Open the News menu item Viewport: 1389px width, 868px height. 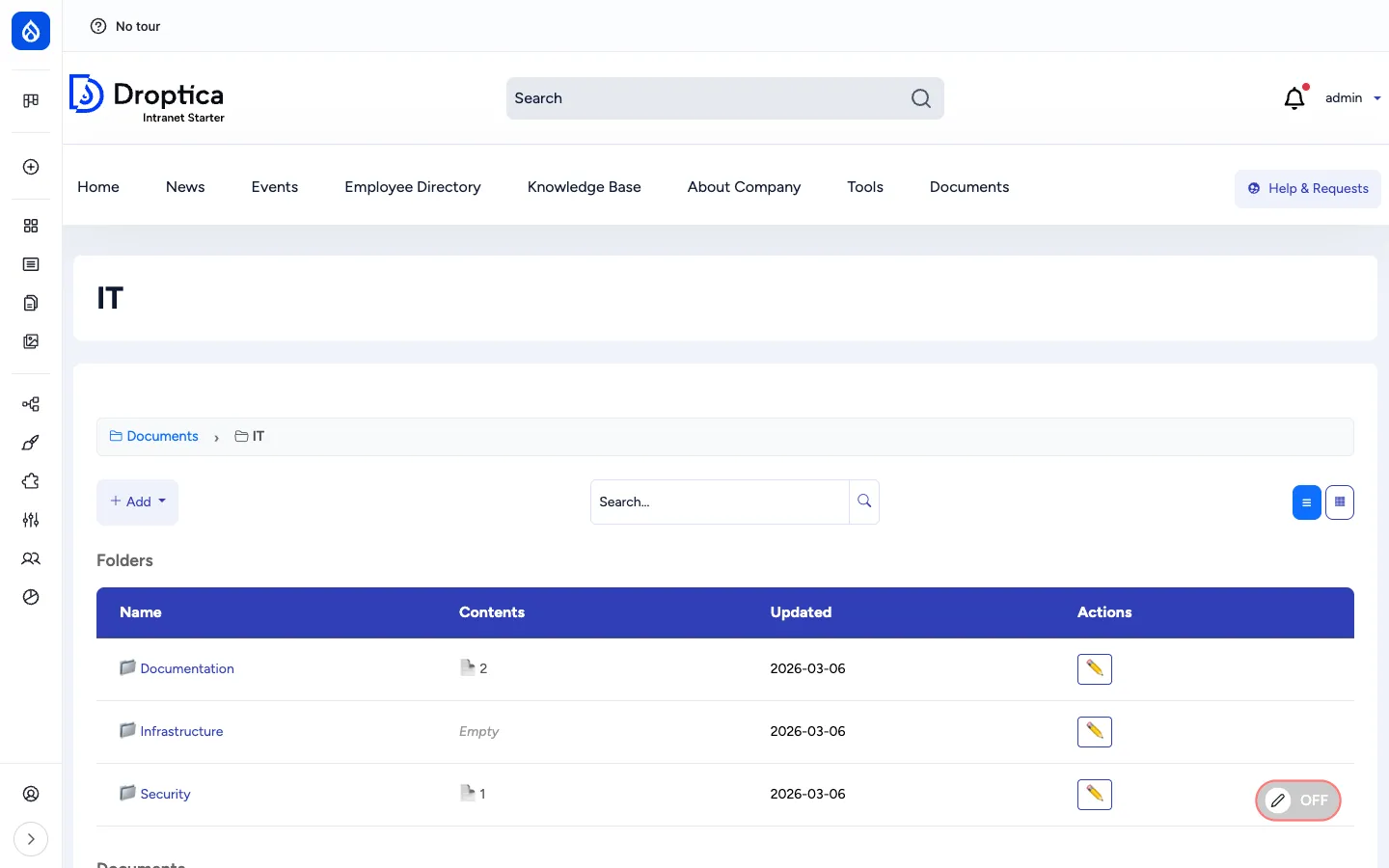pos(185,187)
